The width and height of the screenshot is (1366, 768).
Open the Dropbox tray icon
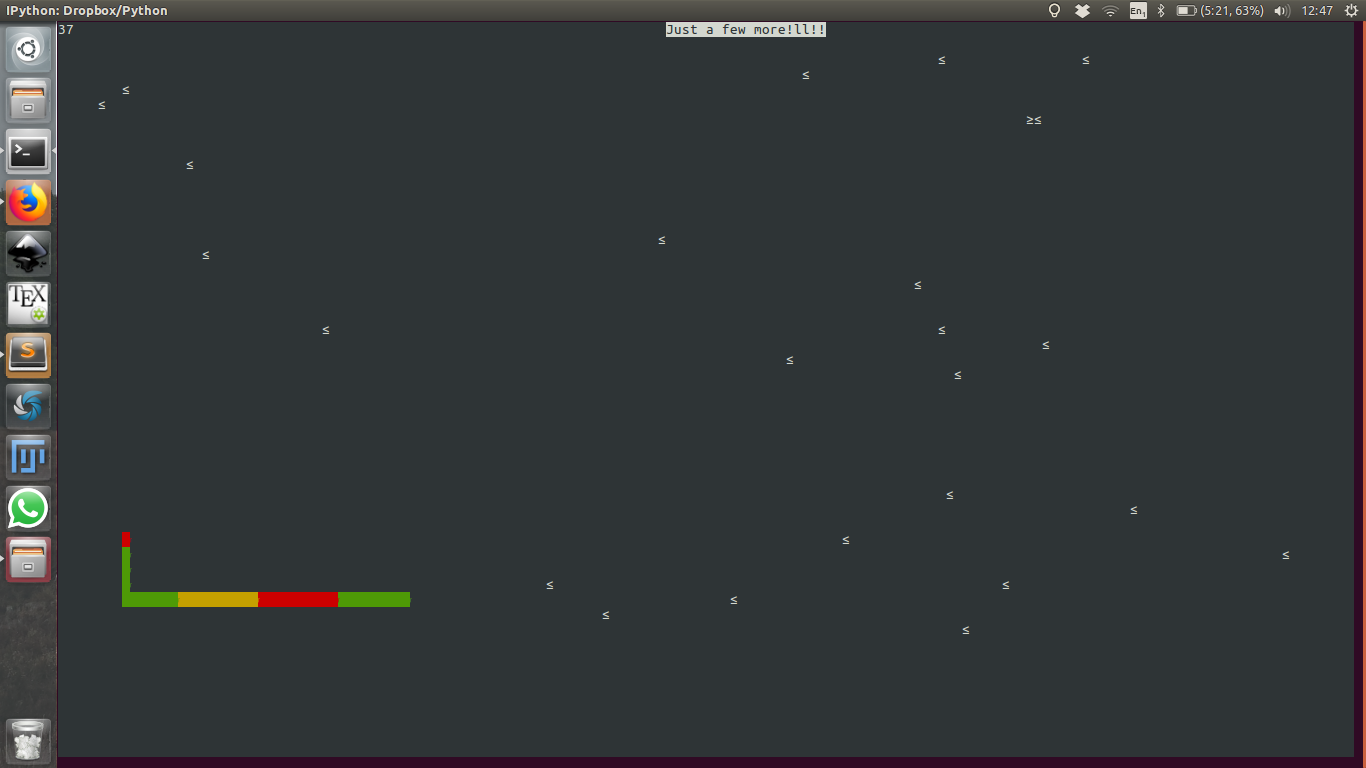click(x=1081, y=10)
